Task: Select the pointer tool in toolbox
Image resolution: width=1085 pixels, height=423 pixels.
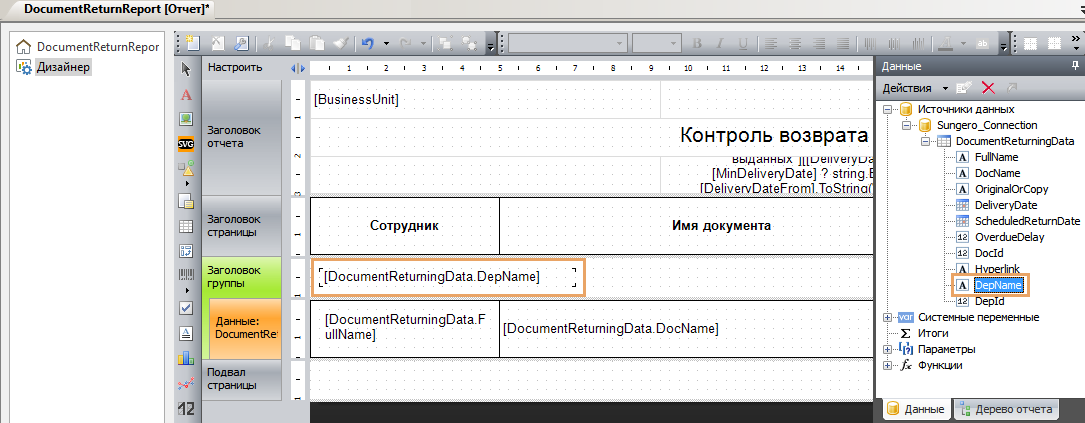Action: (185, 69)
